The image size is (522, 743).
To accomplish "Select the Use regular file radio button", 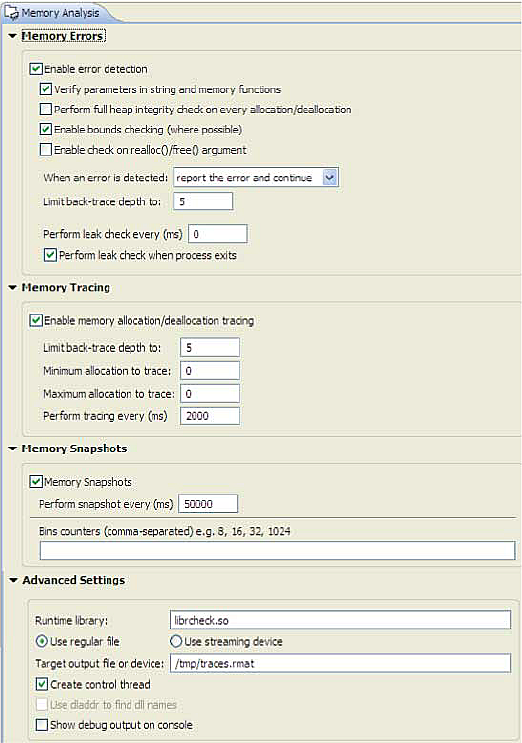I will [42, 642].
